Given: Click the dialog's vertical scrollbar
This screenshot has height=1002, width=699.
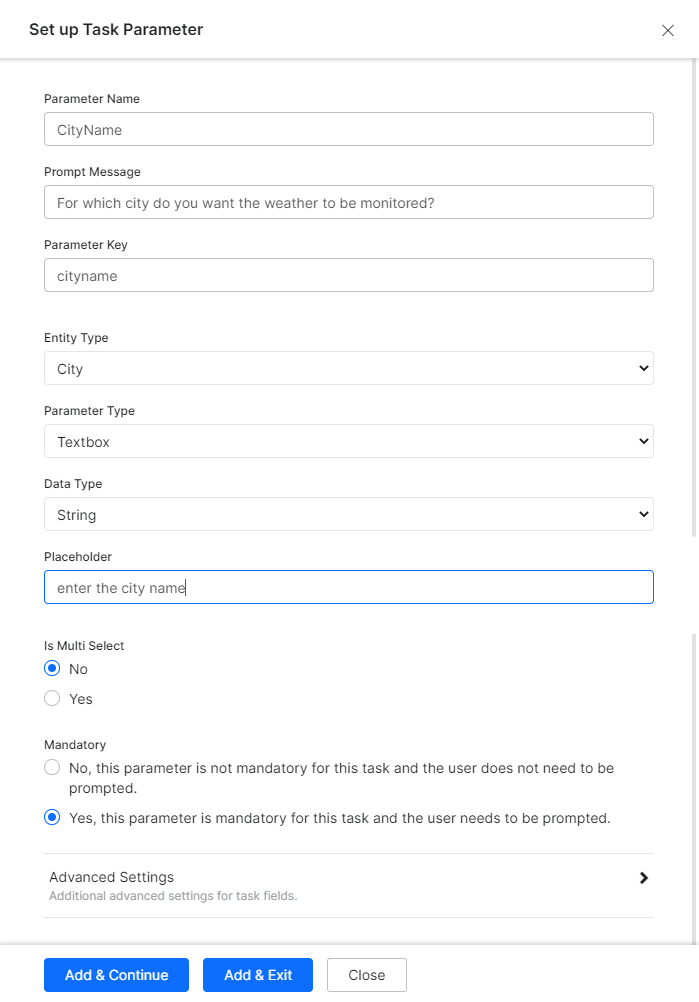Looking at the screenshot, I should click(695, 300).
